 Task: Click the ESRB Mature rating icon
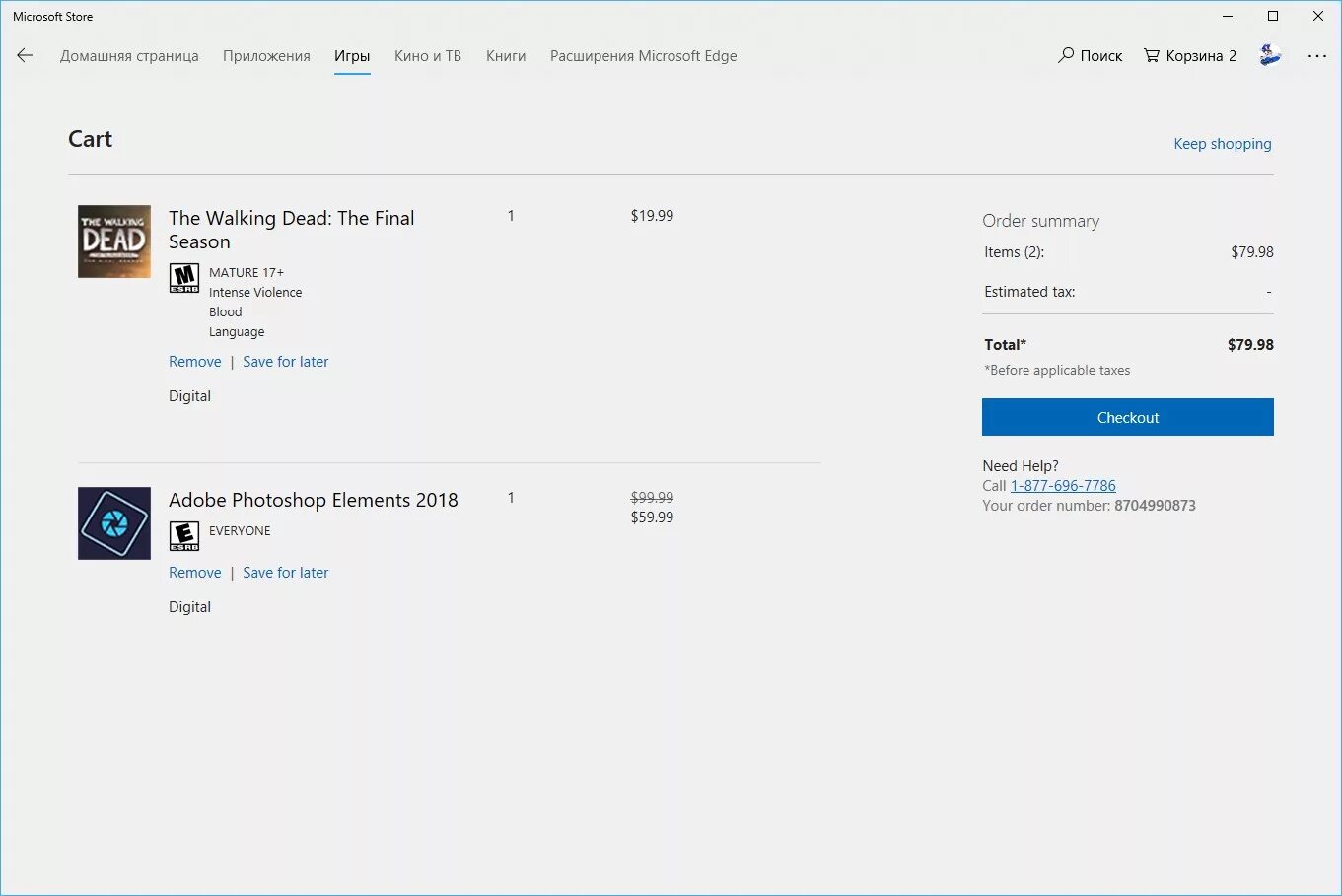tap(184, 278)
